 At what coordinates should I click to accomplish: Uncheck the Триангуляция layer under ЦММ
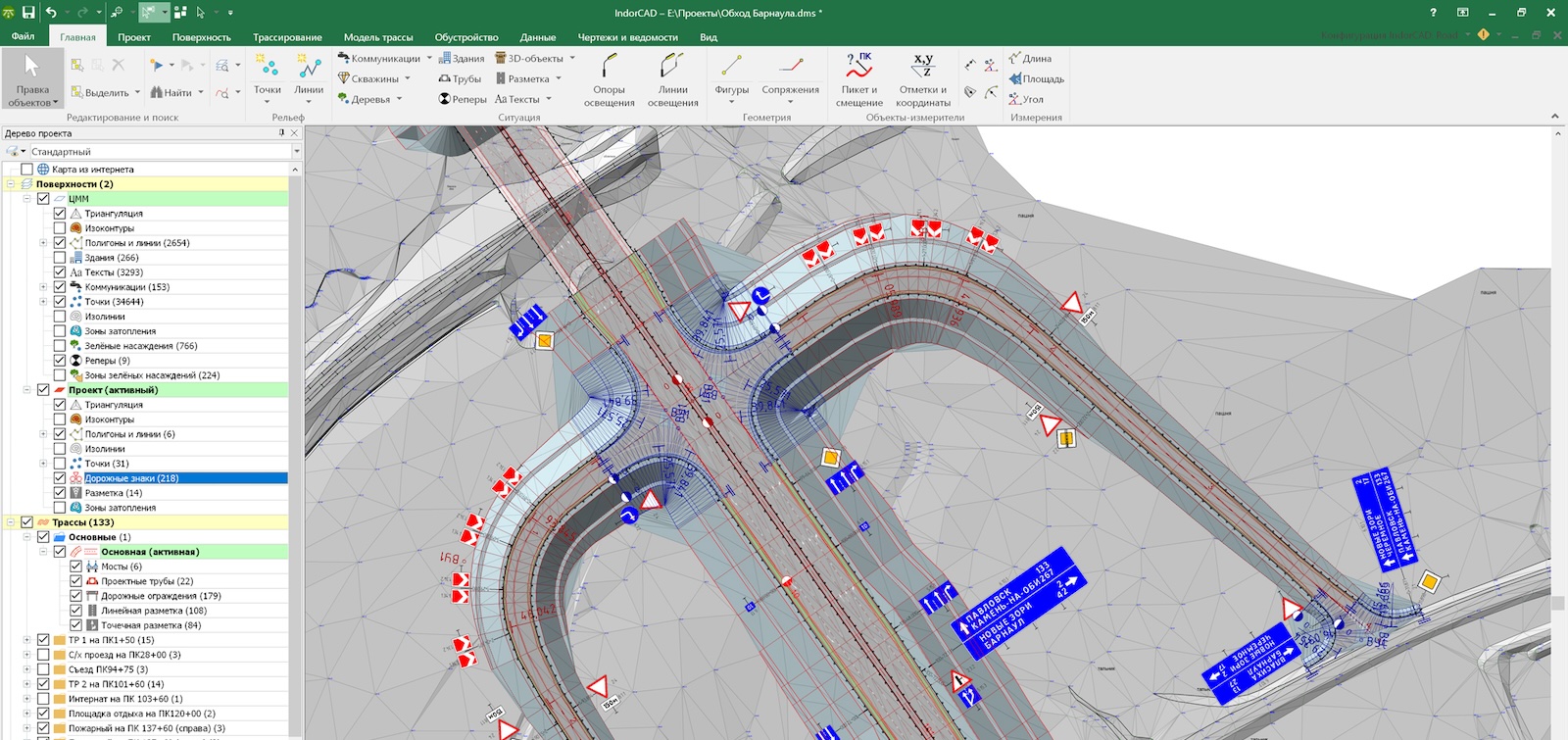pyautogui.click(x=60, y=214)
